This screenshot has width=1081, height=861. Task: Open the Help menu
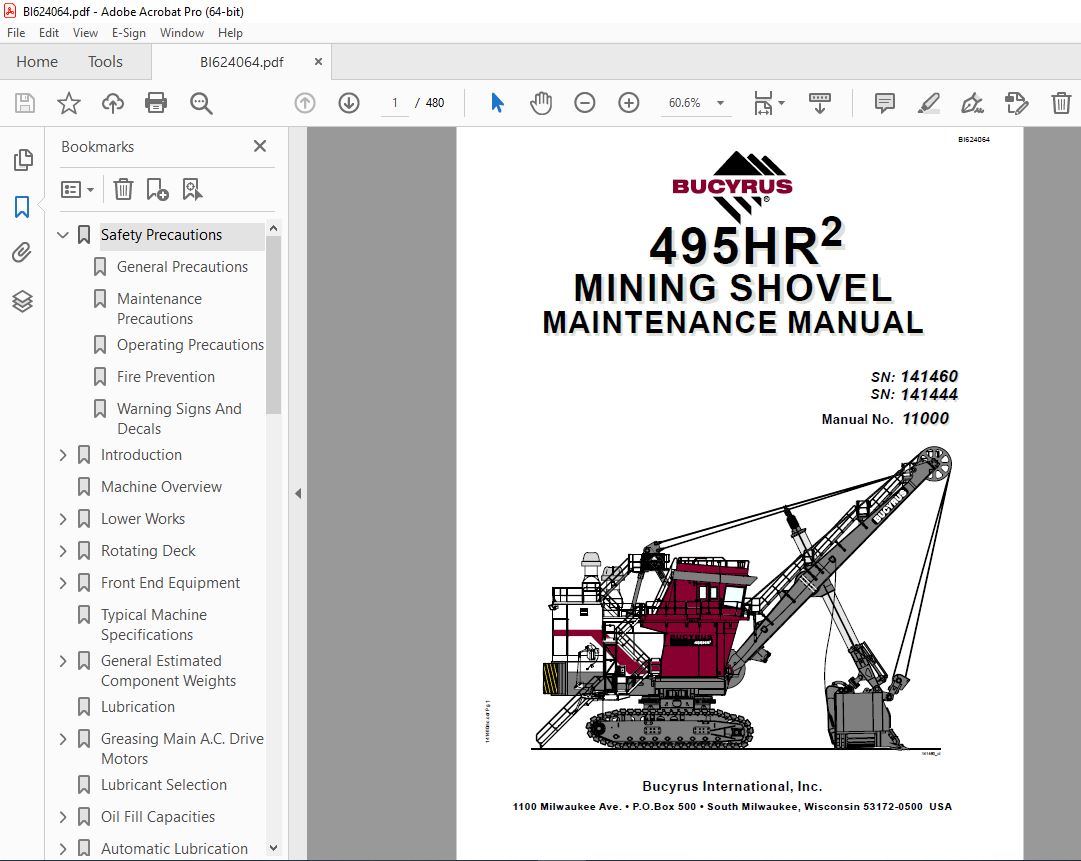click(230, 33)
